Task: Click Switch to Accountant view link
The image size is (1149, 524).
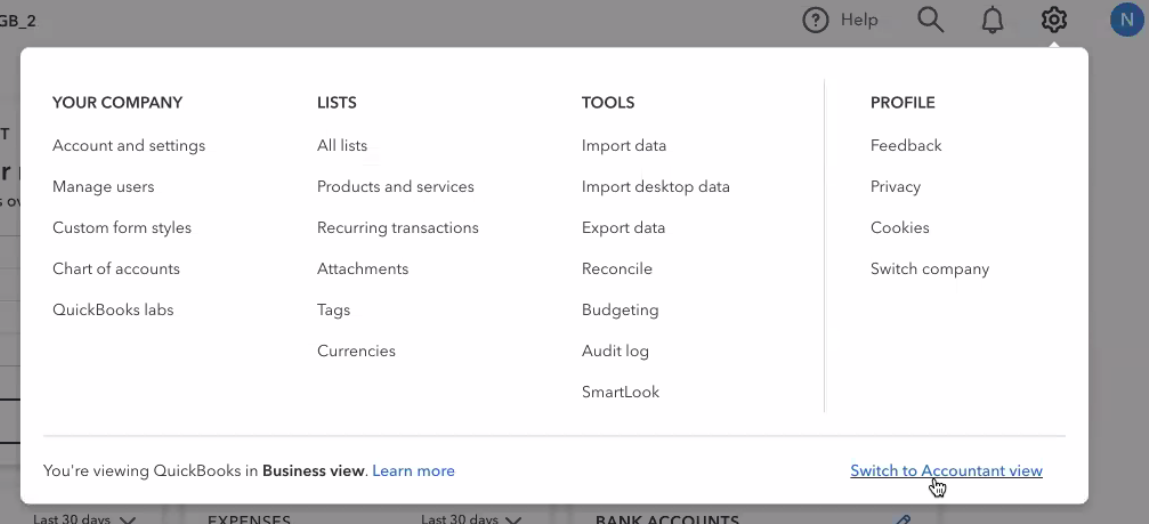Action: [x=945, y=470]
